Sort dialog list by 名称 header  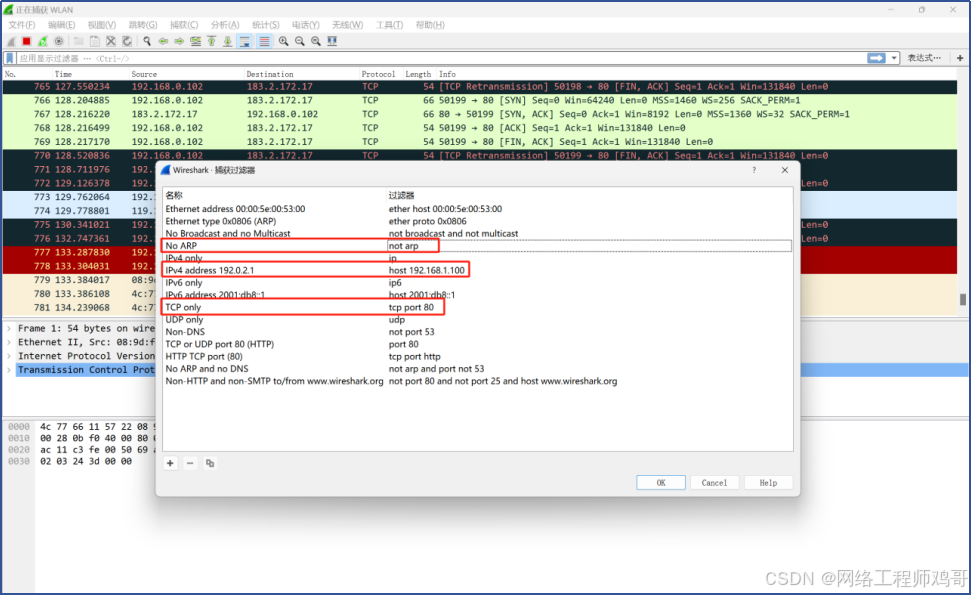(x=174, y=195)
